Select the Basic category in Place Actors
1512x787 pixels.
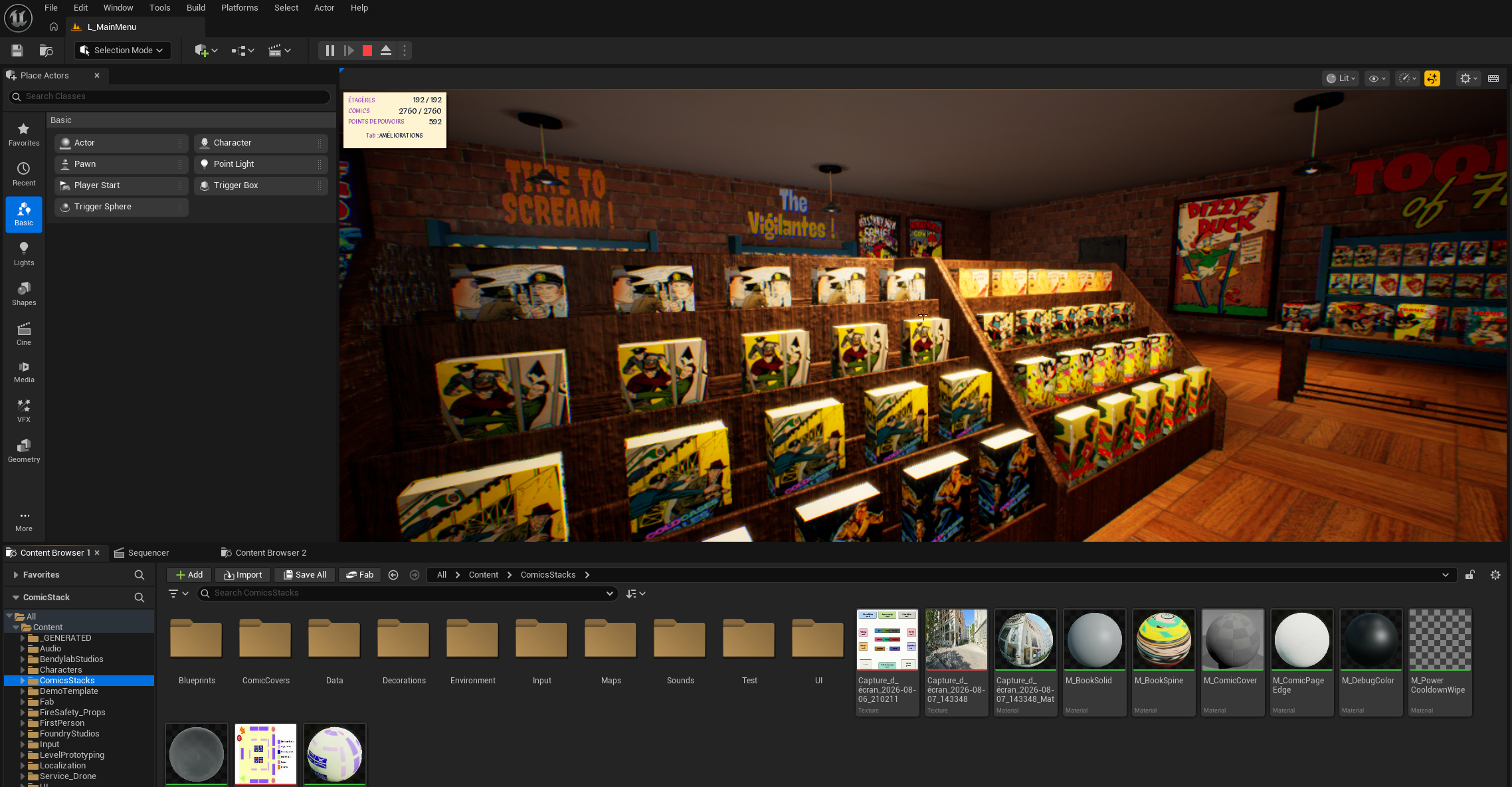(24, 215)
